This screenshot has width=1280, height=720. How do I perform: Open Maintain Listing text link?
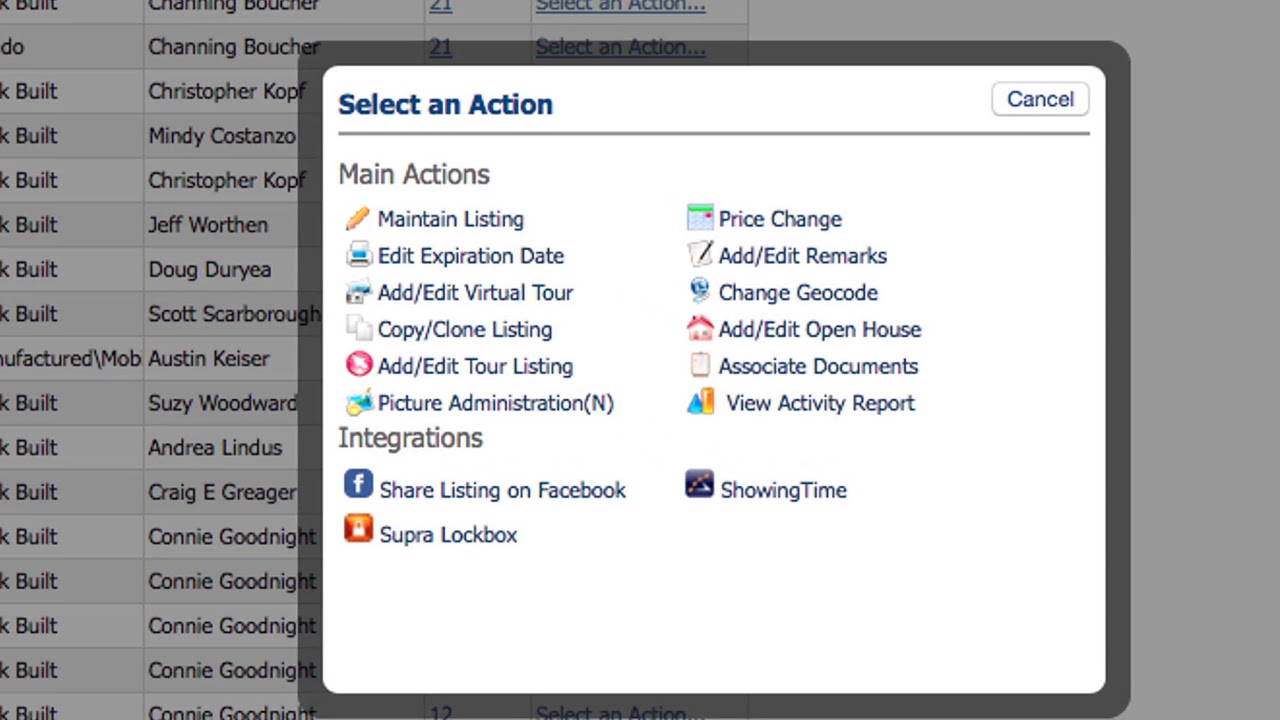pyautogui.click(x=450, y=219)
